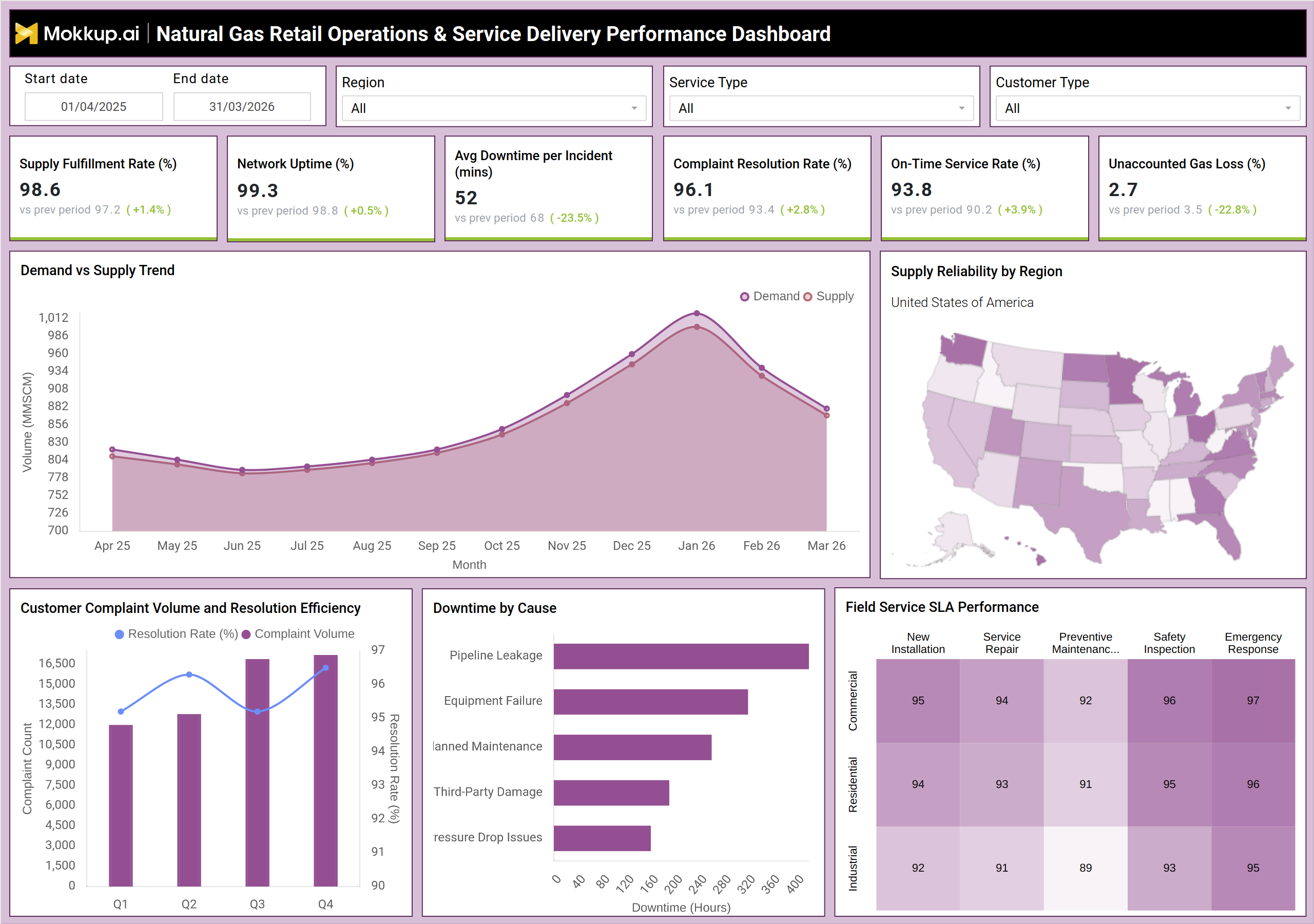Click Alaska on the reliability map

pyautogui.click(x=953, y=532)
